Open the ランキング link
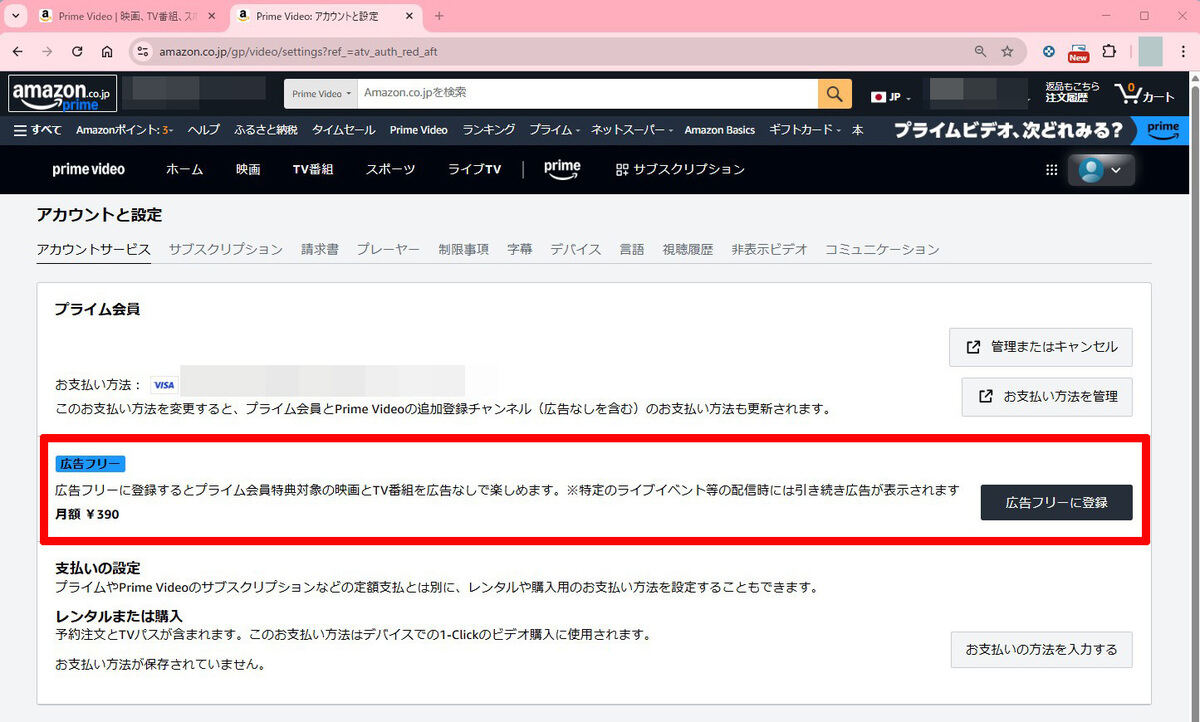 click(x=489, y=130)
